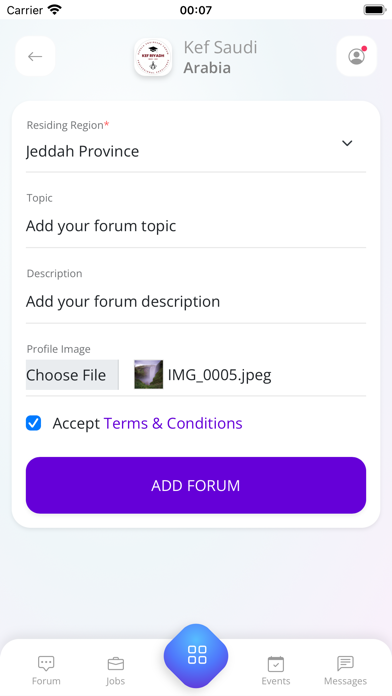The image size is (392, 696).
Task: Switch to the Messages tab label
Action: point(345,680)
